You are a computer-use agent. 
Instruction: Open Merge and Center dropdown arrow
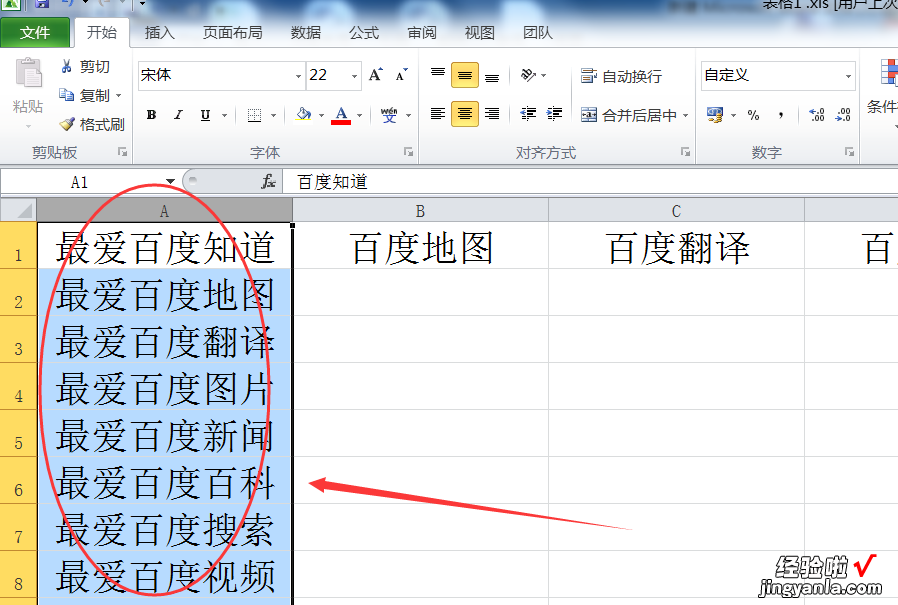pyautogui.click(x=685, y=115)
